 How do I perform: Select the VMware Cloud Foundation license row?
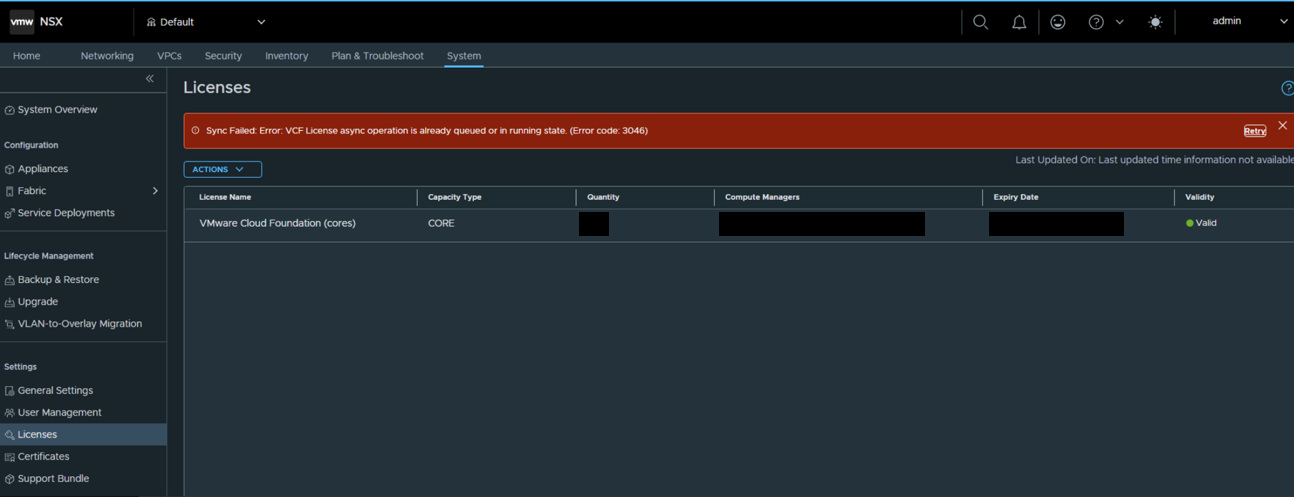pyautogui.click(x=739, y=223)
